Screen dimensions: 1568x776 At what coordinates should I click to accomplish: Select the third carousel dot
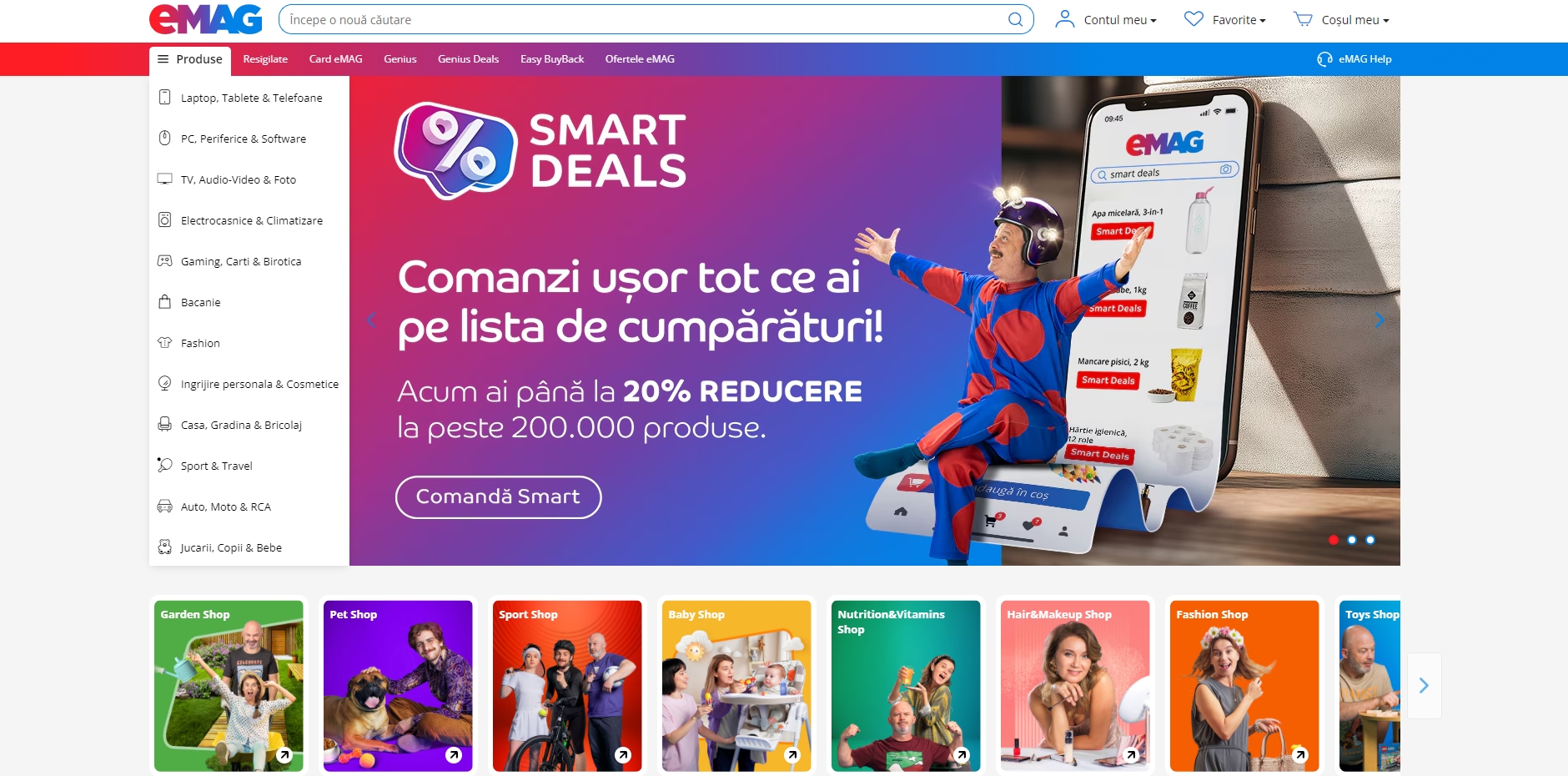coord(1370,540)
